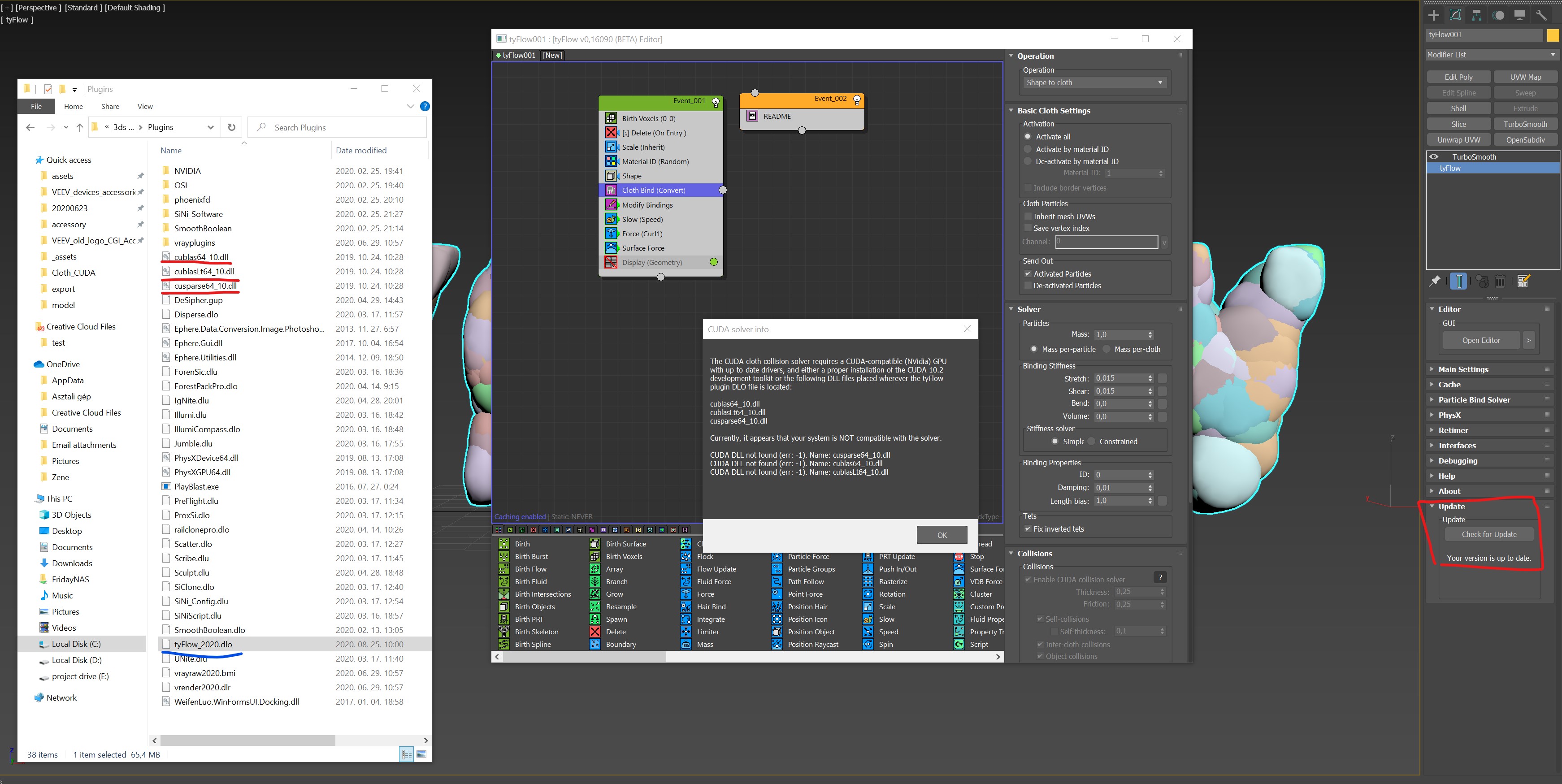Click the Force (Curl1) operator icon

[x=611, y=234]
